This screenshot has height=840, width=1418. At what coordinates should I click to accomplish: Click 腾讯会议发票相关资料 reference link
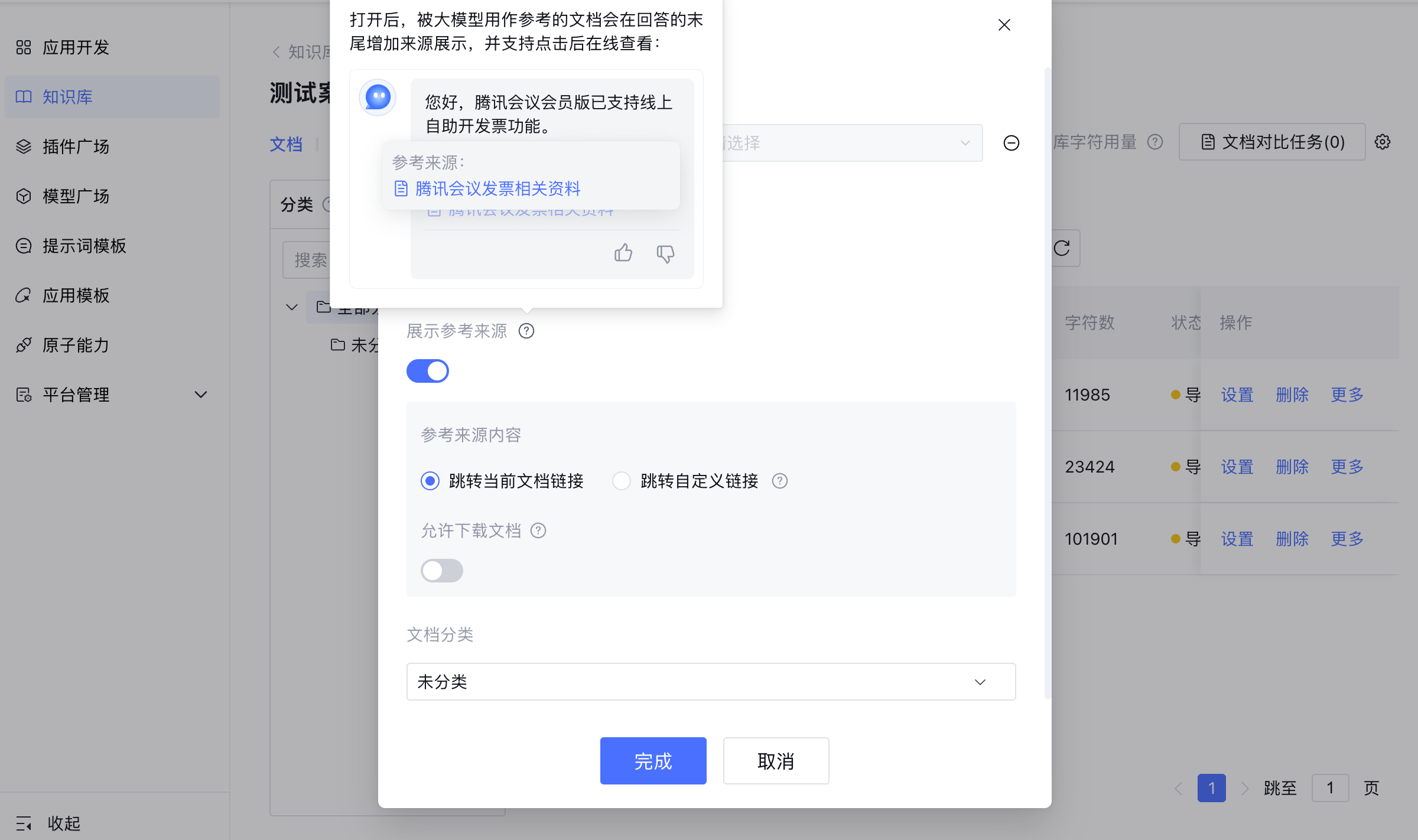497,188
